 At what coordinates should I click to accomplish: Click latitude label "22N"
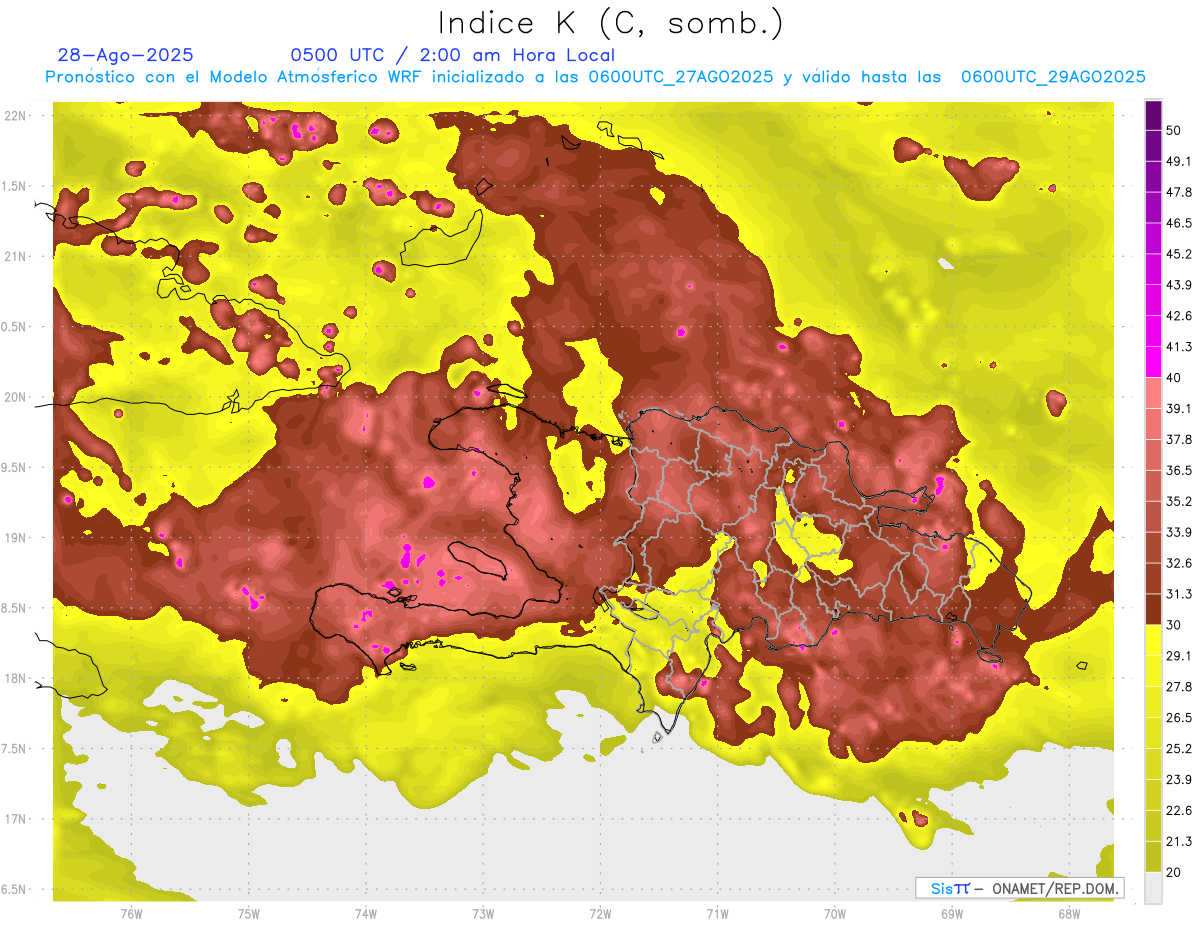click(16, 116)
